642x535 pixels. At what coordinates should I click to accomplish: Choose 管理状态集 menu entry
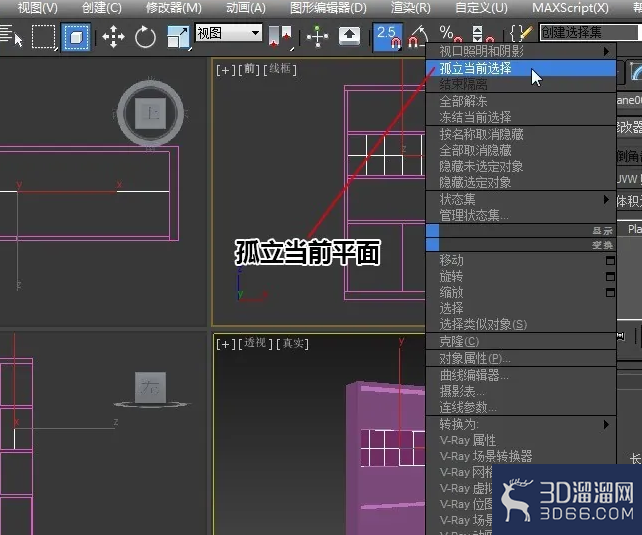pos(521,215)
